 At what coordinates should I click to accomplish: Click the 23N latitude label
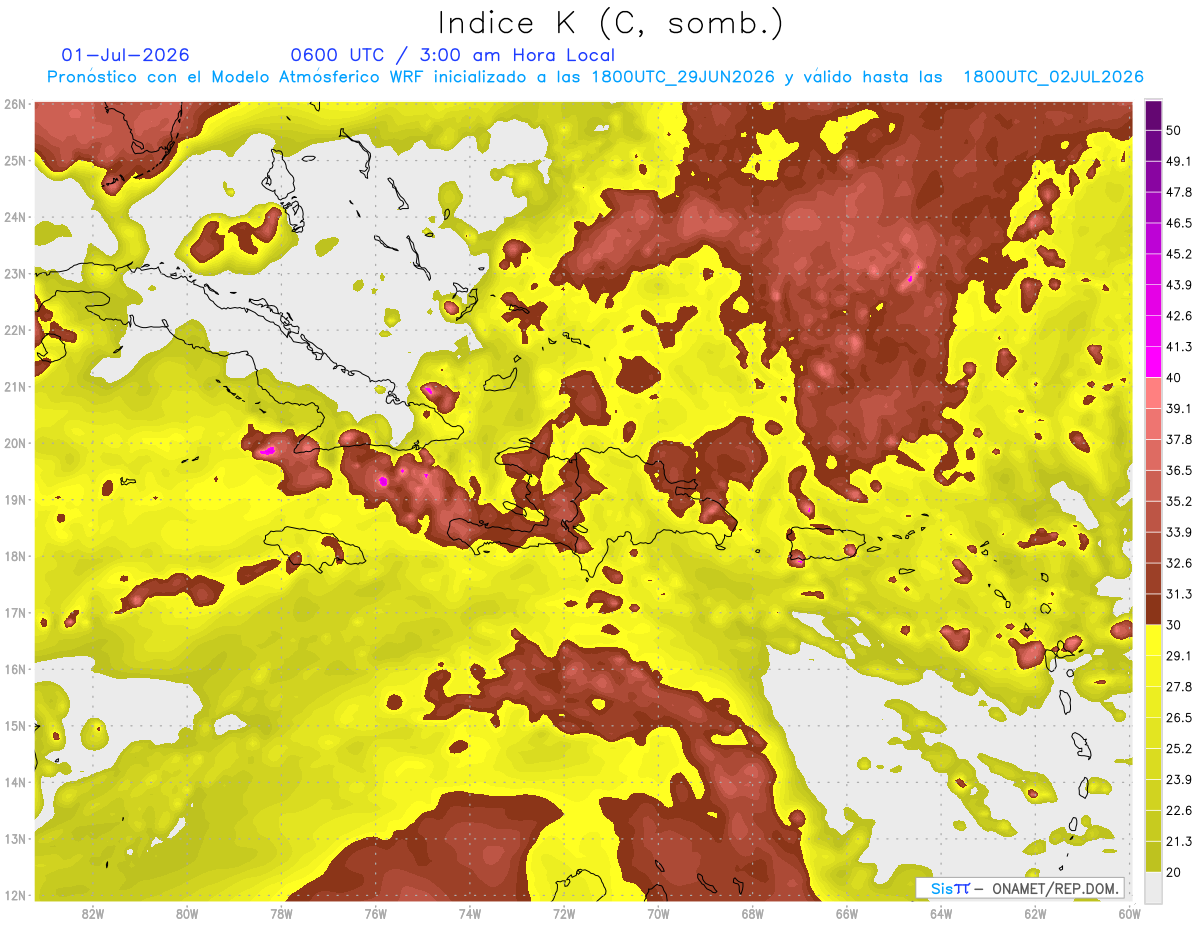pos(14,273)
